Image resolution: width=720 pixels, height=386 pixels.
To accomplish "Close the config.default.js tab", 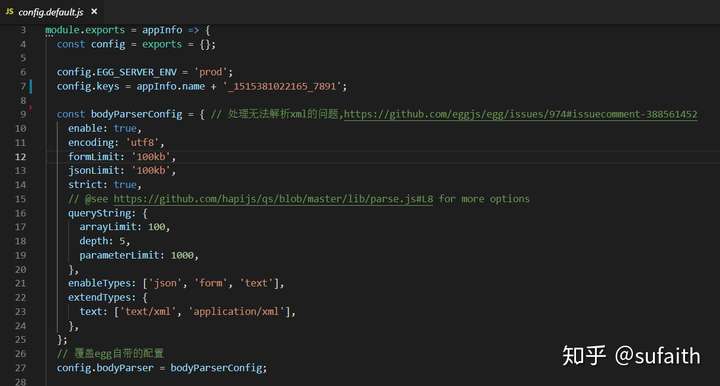I will coord(94,11).
